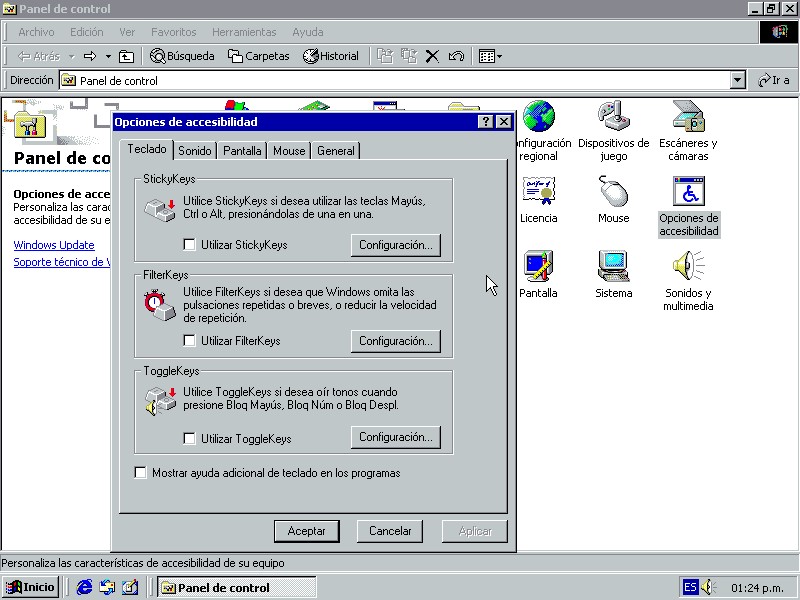
Task: Click the clock showing 01:24 p.m.
Action: click(757, 588)
